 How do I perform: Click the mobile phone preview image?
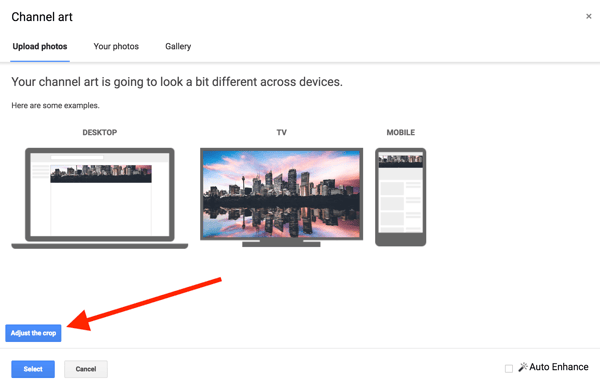tap(401, 197)
